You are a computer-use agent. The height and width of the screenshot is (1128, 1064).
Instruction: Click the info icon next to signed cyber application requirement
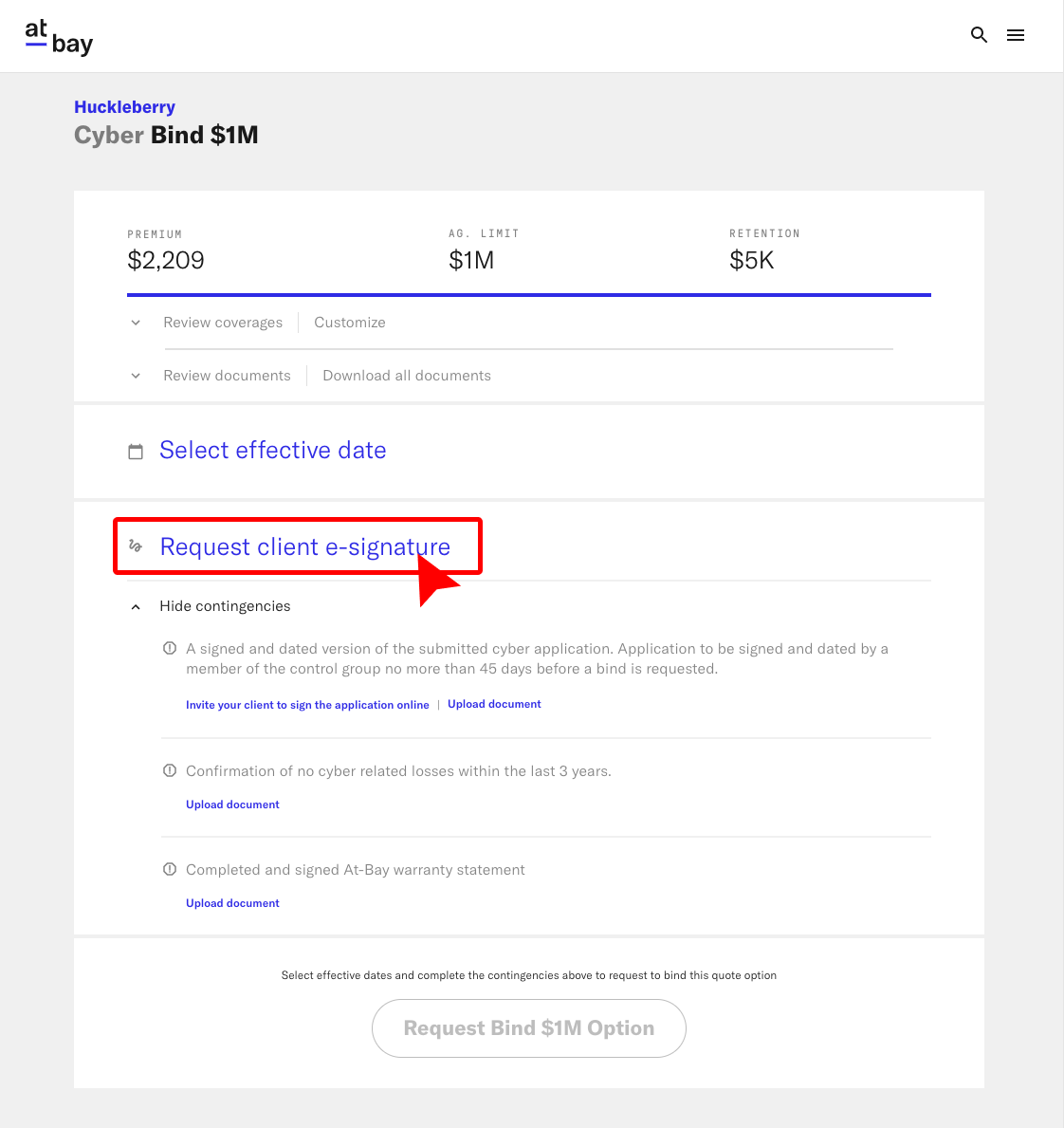tap(170, 647)
